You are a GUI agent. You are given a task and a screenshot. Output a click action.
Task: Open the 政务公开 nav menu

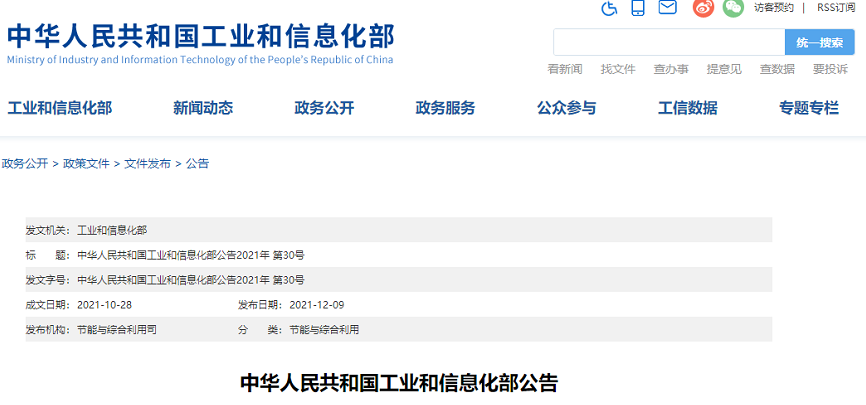coord(324,108)
